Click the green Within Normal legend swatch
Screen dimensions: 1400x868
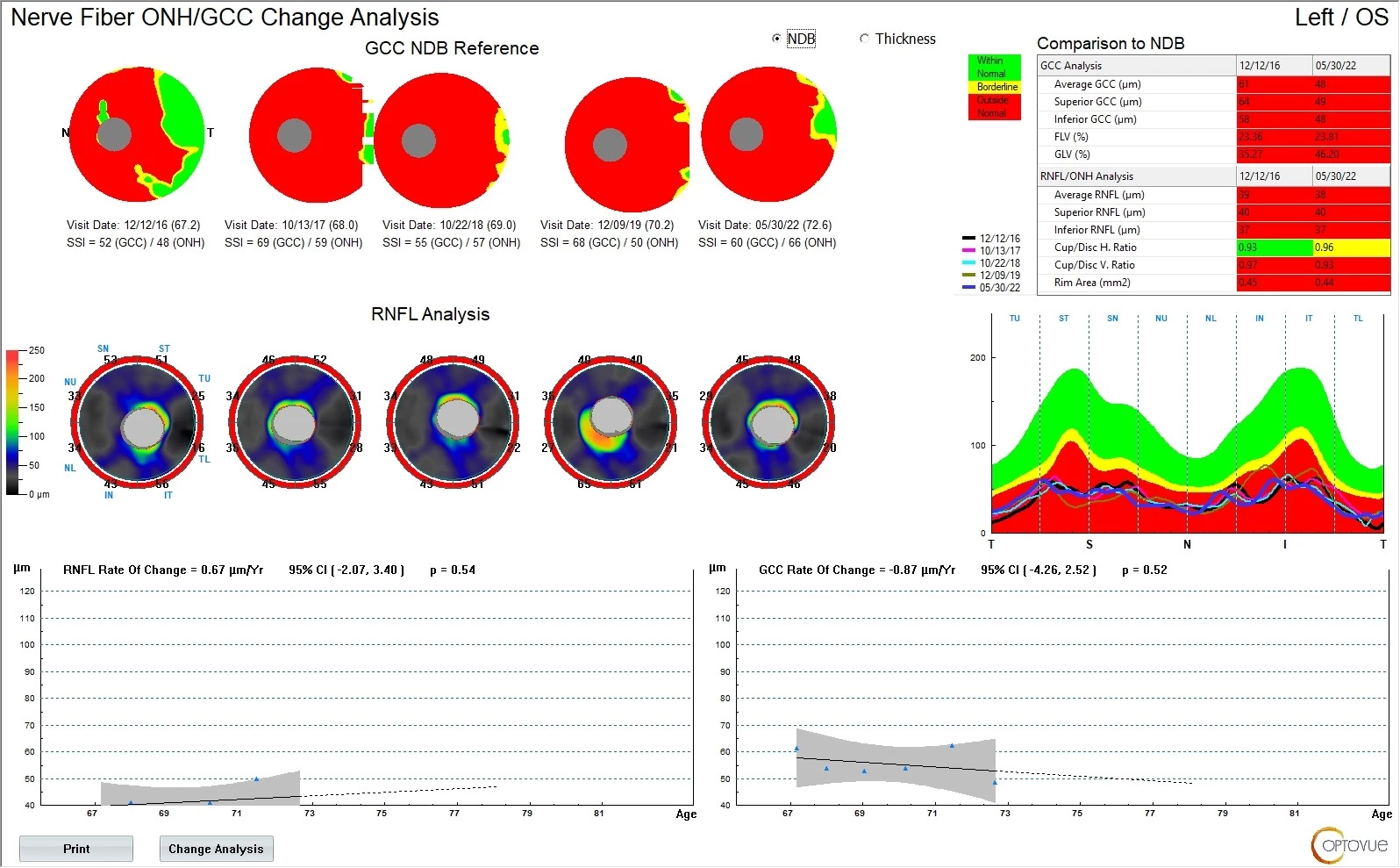[x=994, y=68]
